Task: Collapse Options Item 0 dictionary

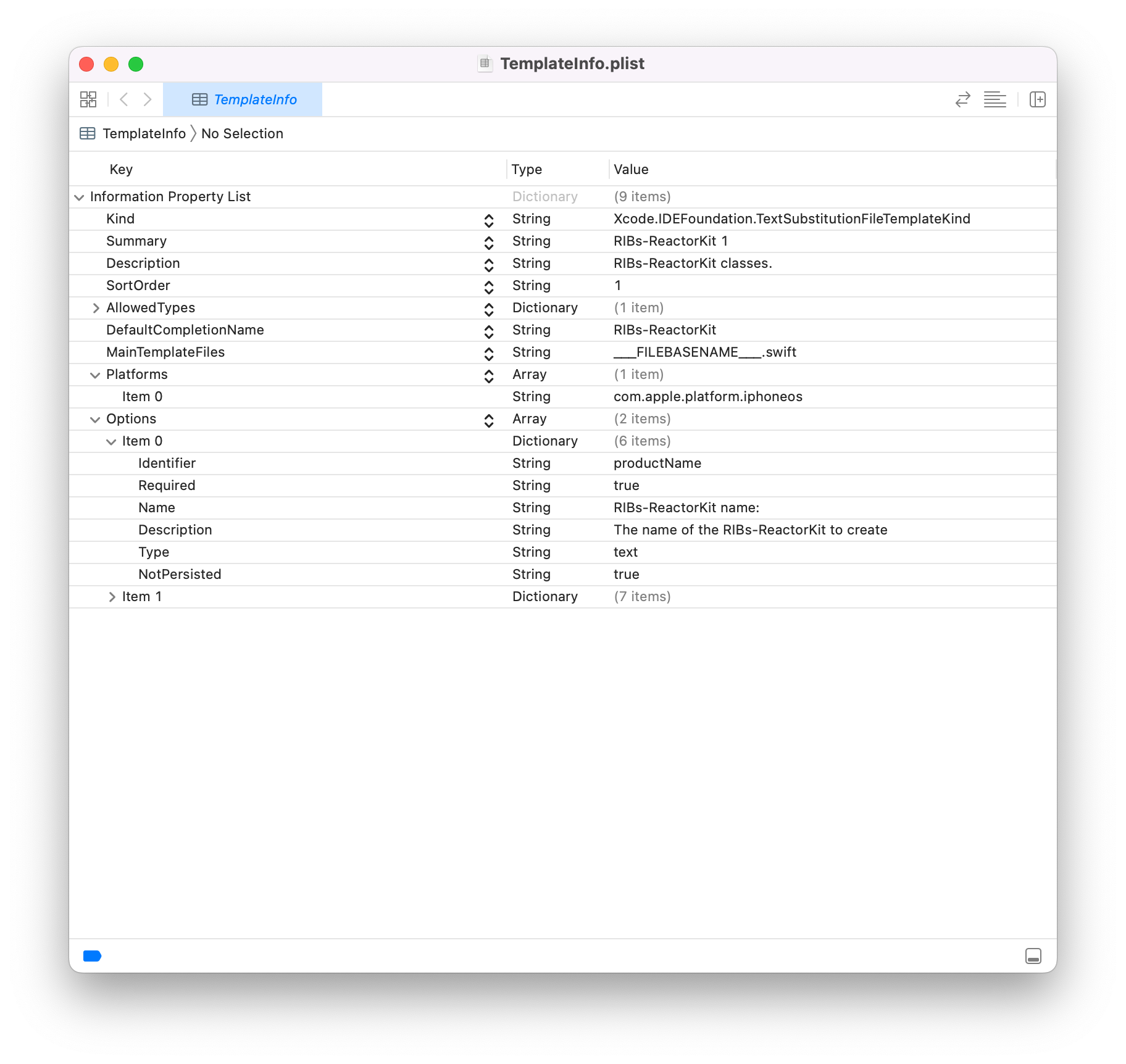Action: (x=111, y=442)
